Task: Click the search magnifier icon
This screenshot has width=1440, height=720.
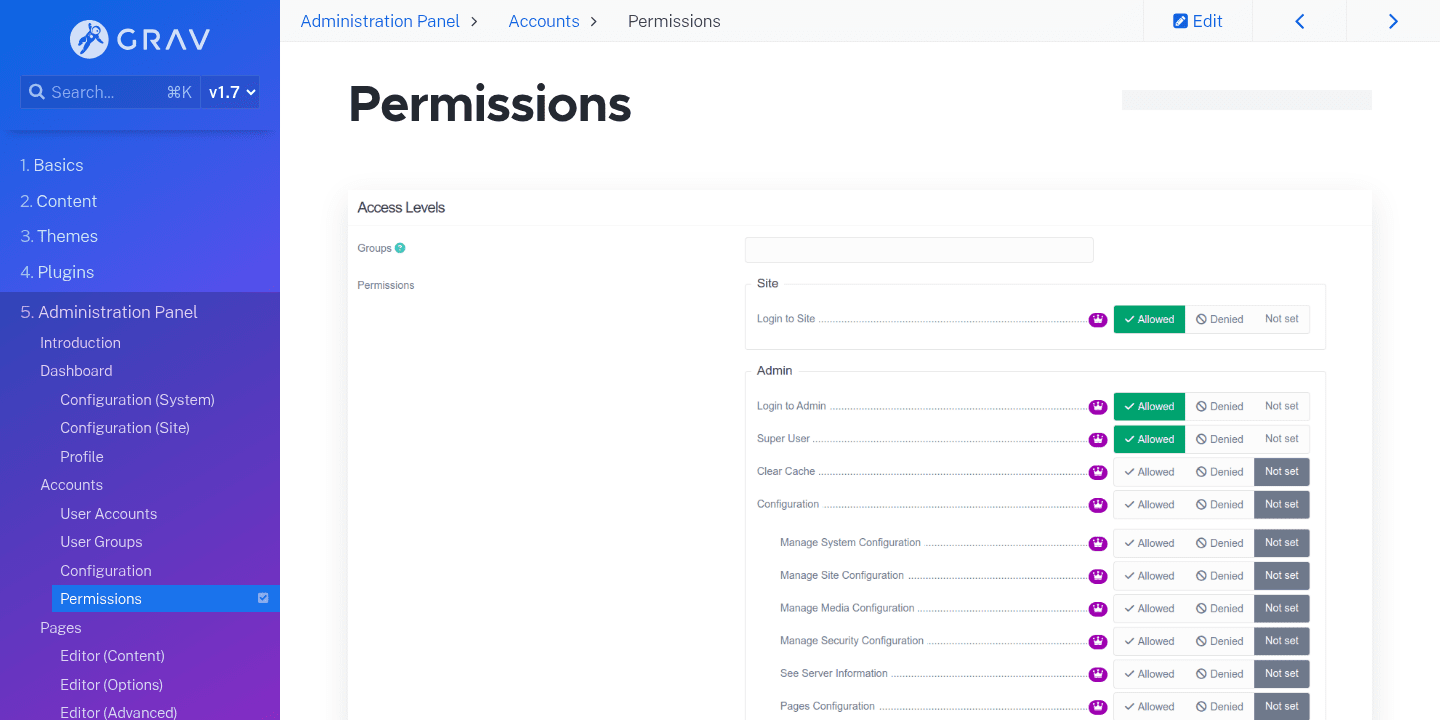Action: (37, 91)
